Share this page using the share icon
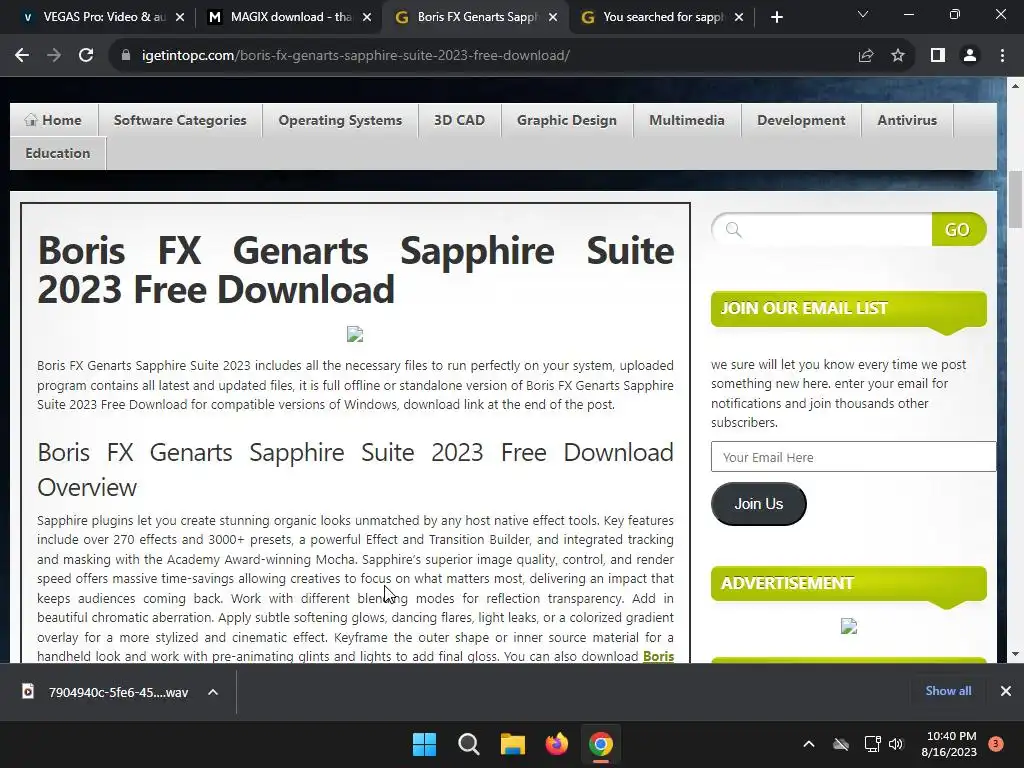1024x768 pixels. tap(866, 56)
